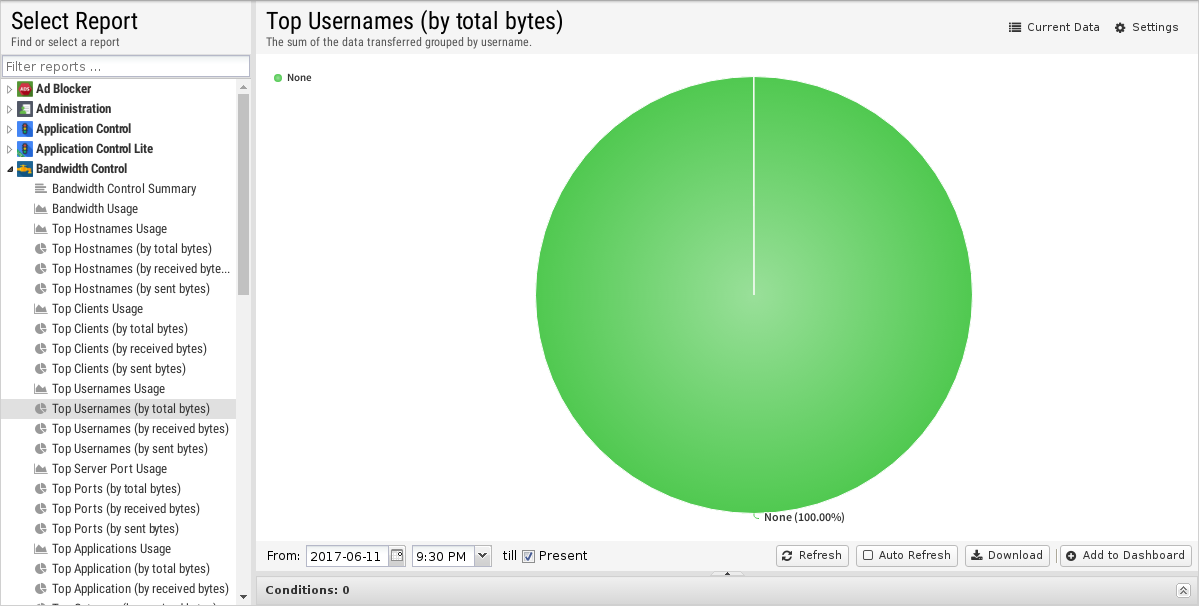Image resolution: width=1199 pixels, height=606 pixels.
Task: Open the 9:30 PM time dropdown
Action: (x=483, y=556)
